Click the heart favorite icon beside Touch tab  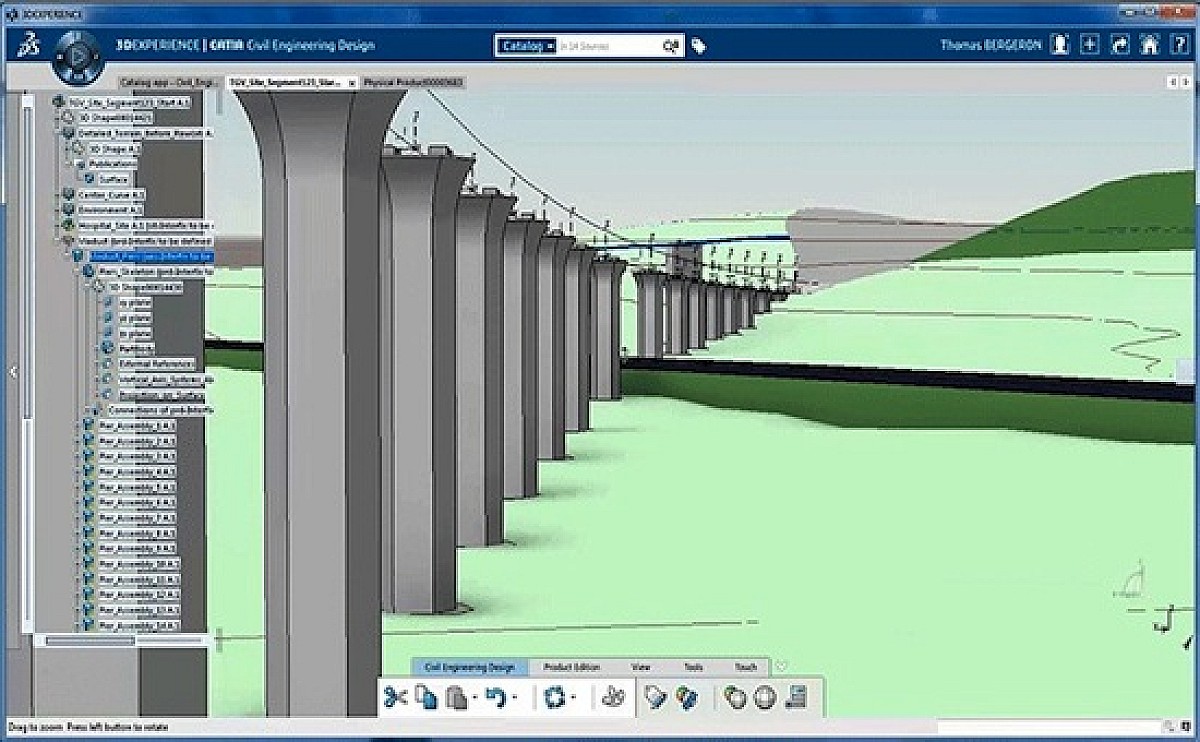click(x=781, y=666)
